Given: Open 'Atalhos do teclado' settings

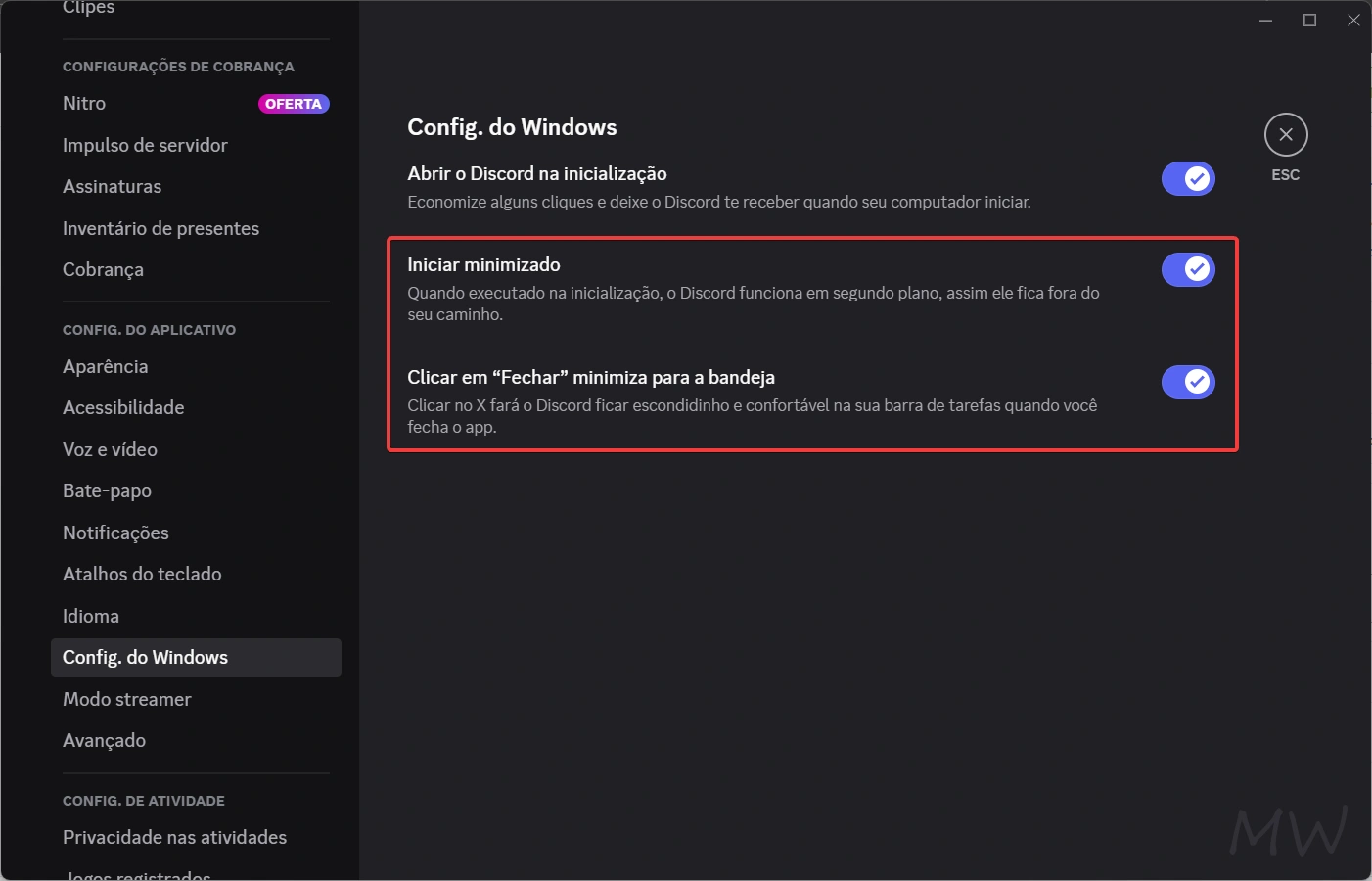Looking at the screenshot, I should [142, 574].
